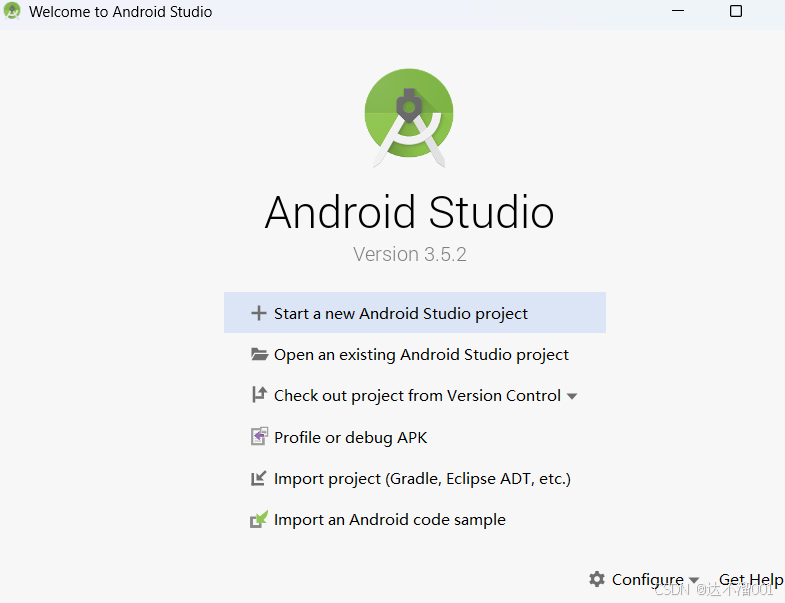This screenshot has height=603, width=785.
Task: Click the Android Studio icon in title bar
Action: 12,11
